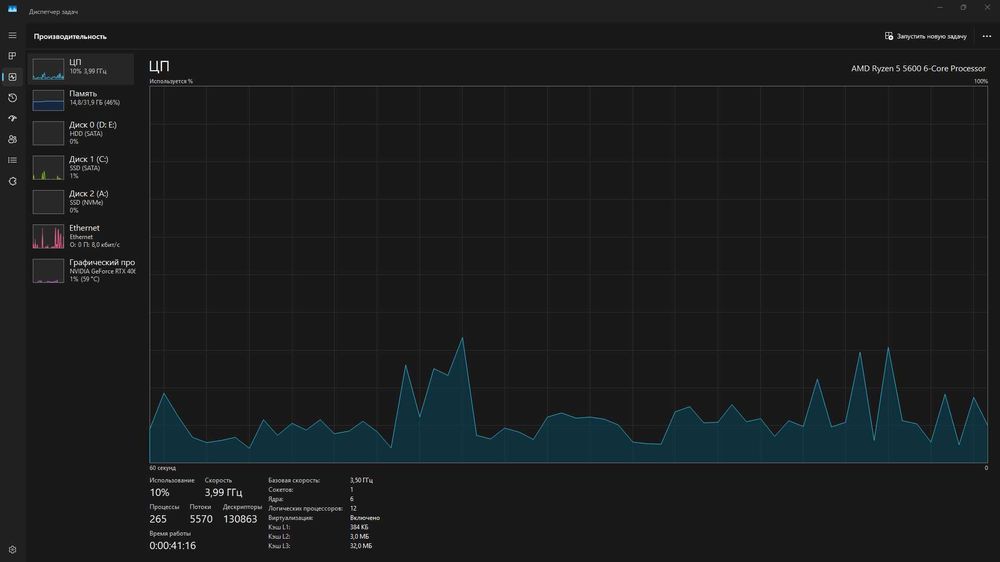Click the 'Дескрипторы' label
Screen dimensions: 1000x562
tap(242, 507)
